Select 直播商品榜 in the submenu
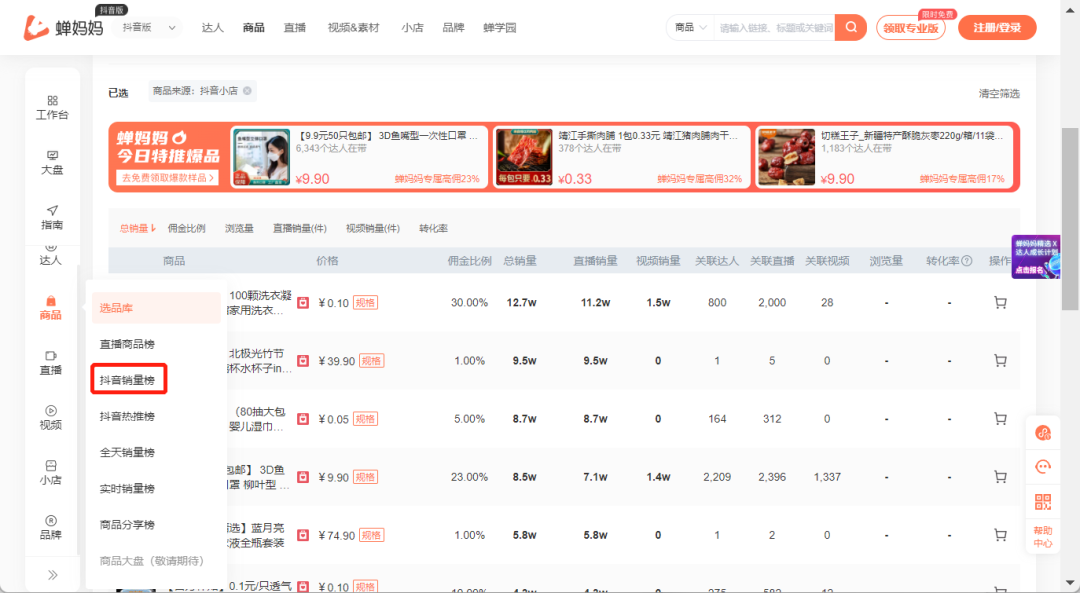The height and width of the screenshot is (593, 1080). point(127,344)
